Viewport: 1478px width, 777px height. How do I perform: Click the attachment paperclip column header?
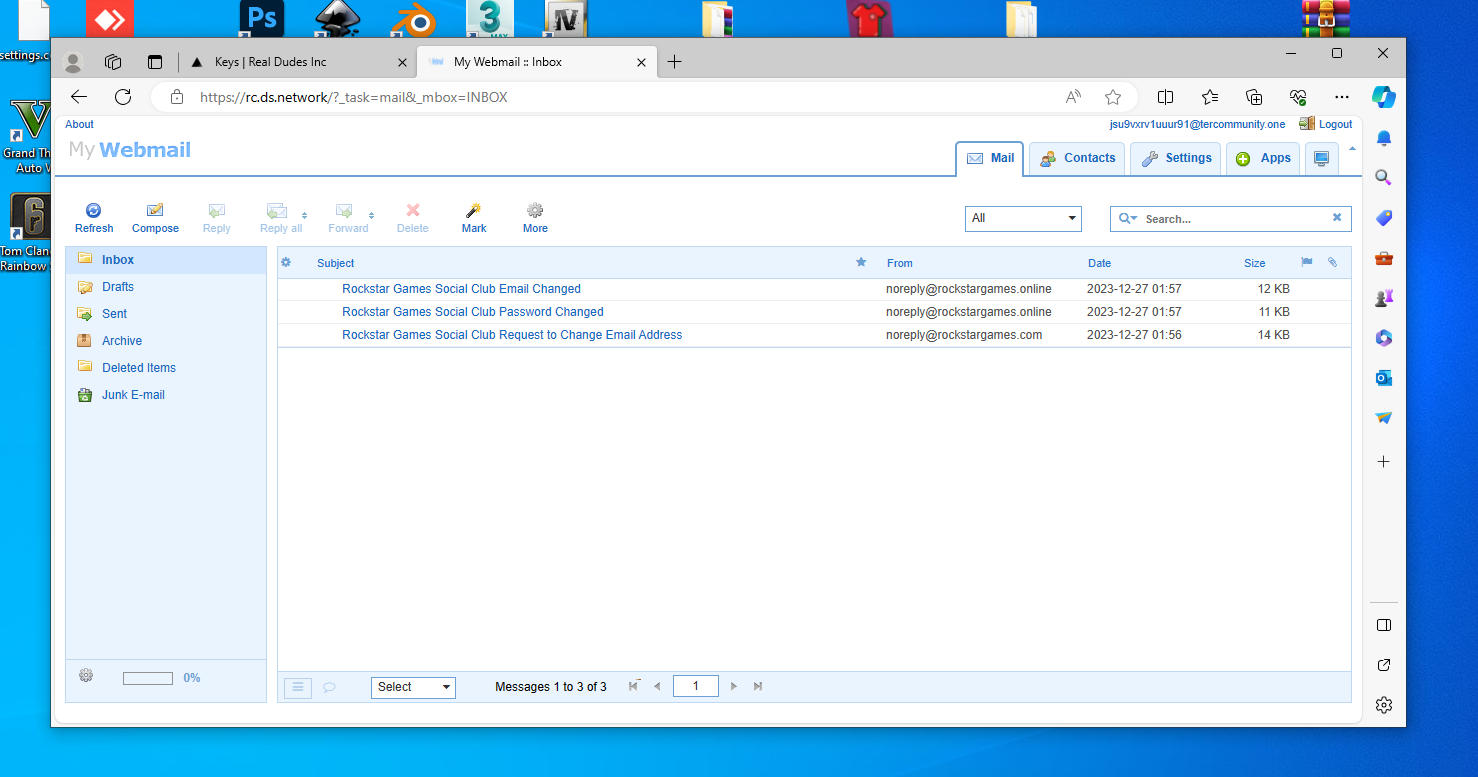[1332, 263]
